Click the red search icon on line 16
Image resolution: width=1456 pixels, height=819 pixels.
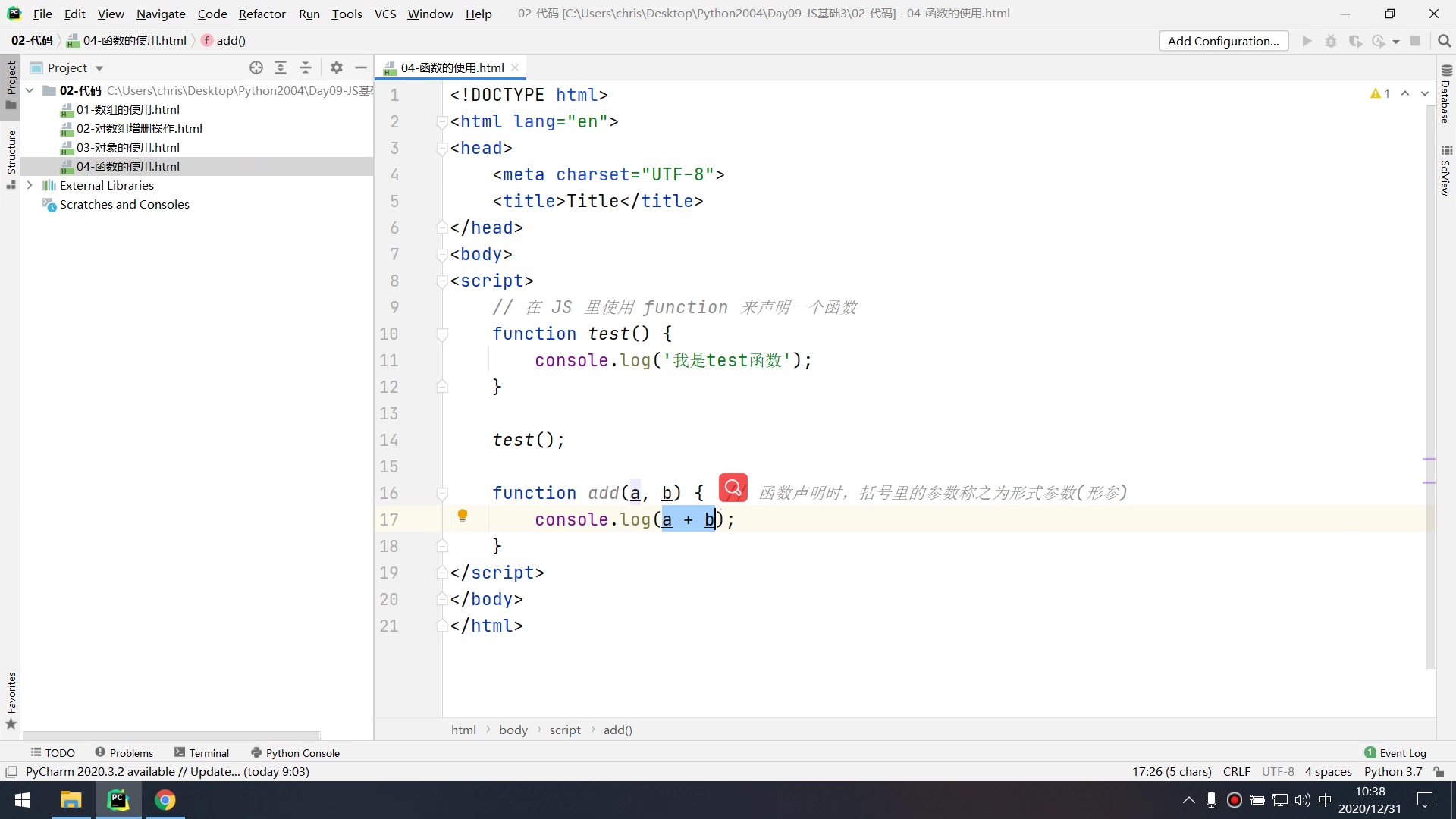(x=733, y=488)
